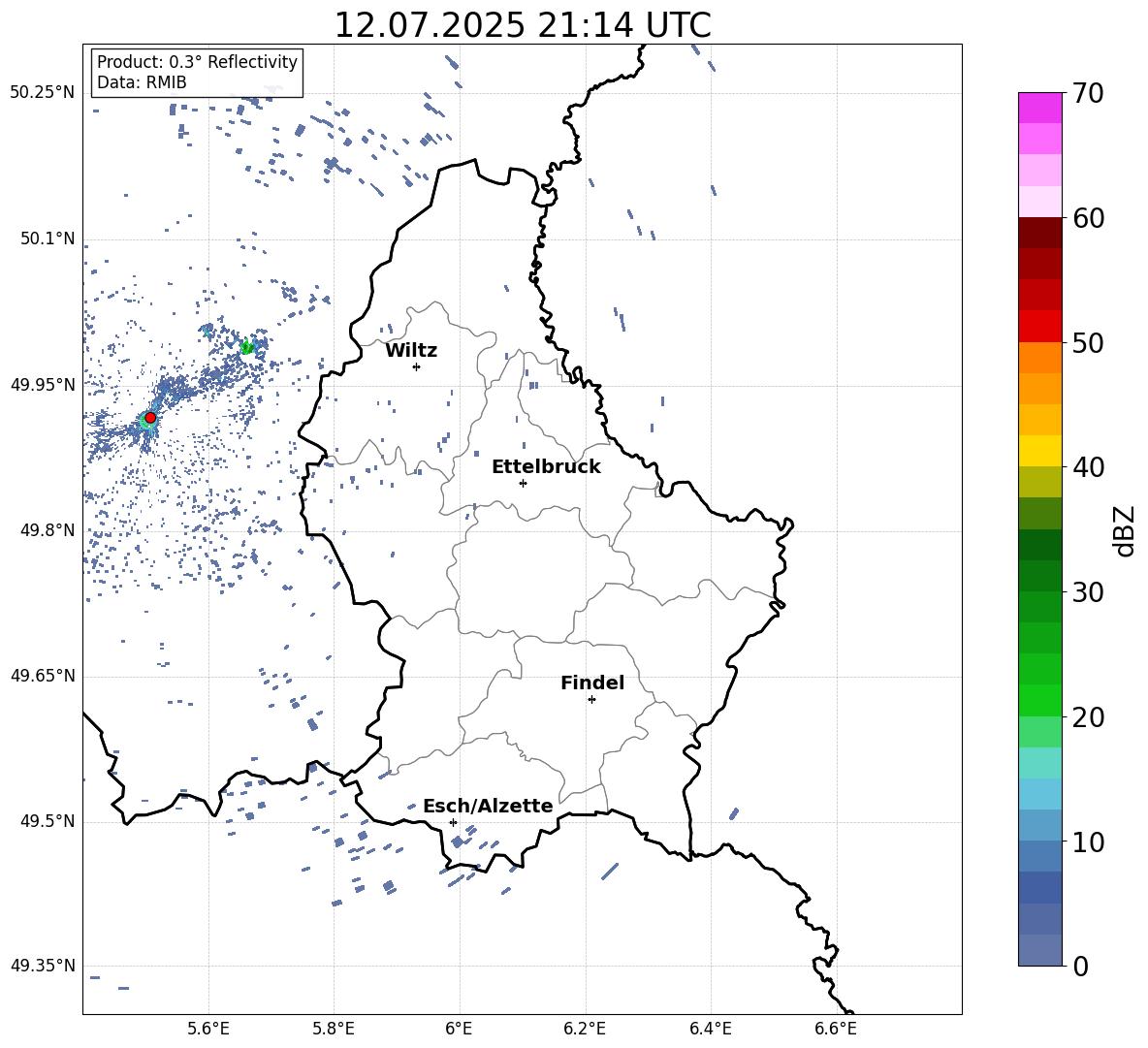1148x1048 pixels.
Task: Click the 49.95°N latitude label
Action: tap(43, 384)
